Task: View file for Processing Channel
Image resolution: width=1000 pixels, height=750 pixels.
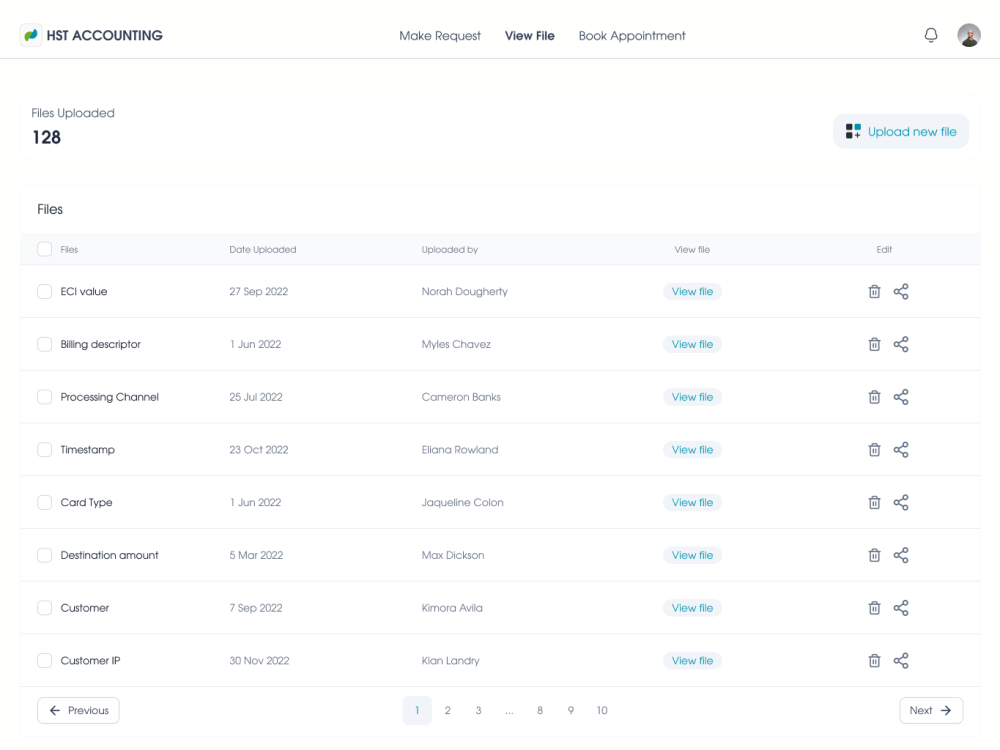Action: (x=692, y=397)
